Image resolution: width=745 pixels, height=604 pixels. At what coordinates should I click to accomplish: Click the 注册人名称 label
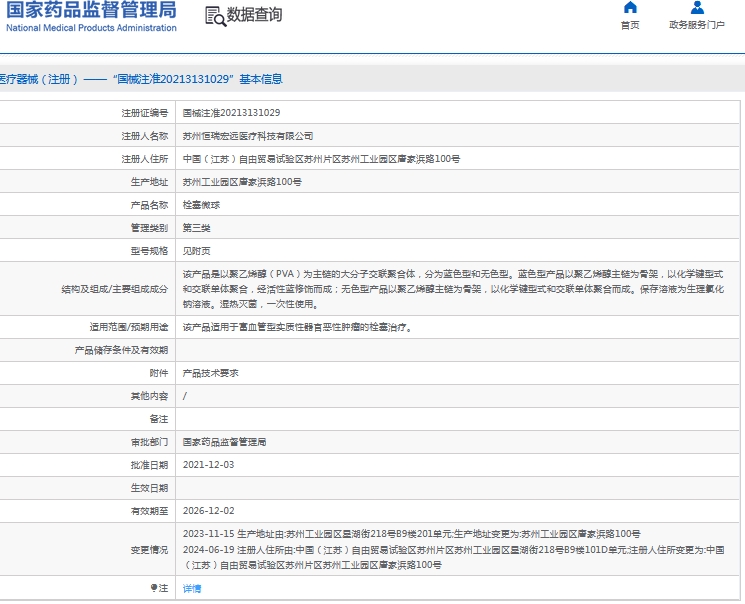(144, 136)
